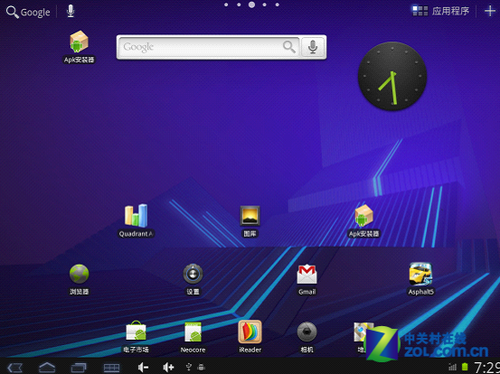Image resolution: width=500 pixels, height=374 pixels.
Task: Open the 图库 gallery app
Action: click(250, 221)
